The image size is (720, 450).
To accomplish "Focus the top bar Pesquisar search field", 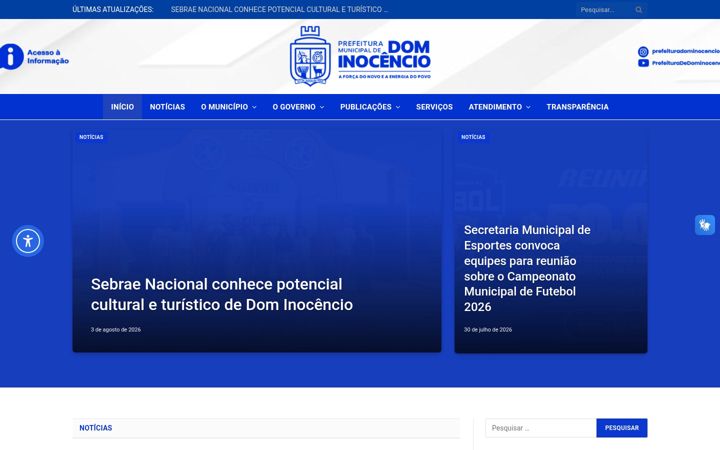I will (x=605, y=10).
